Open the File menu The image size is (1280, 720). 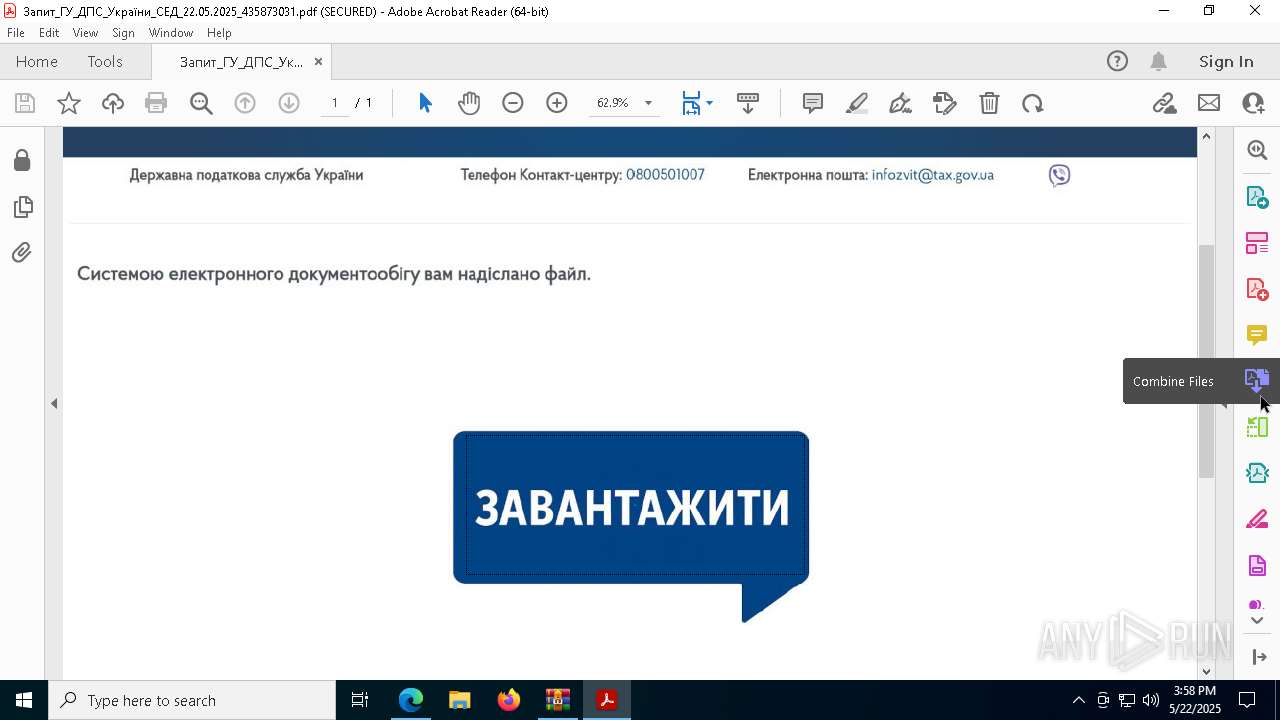pos(16,33)
